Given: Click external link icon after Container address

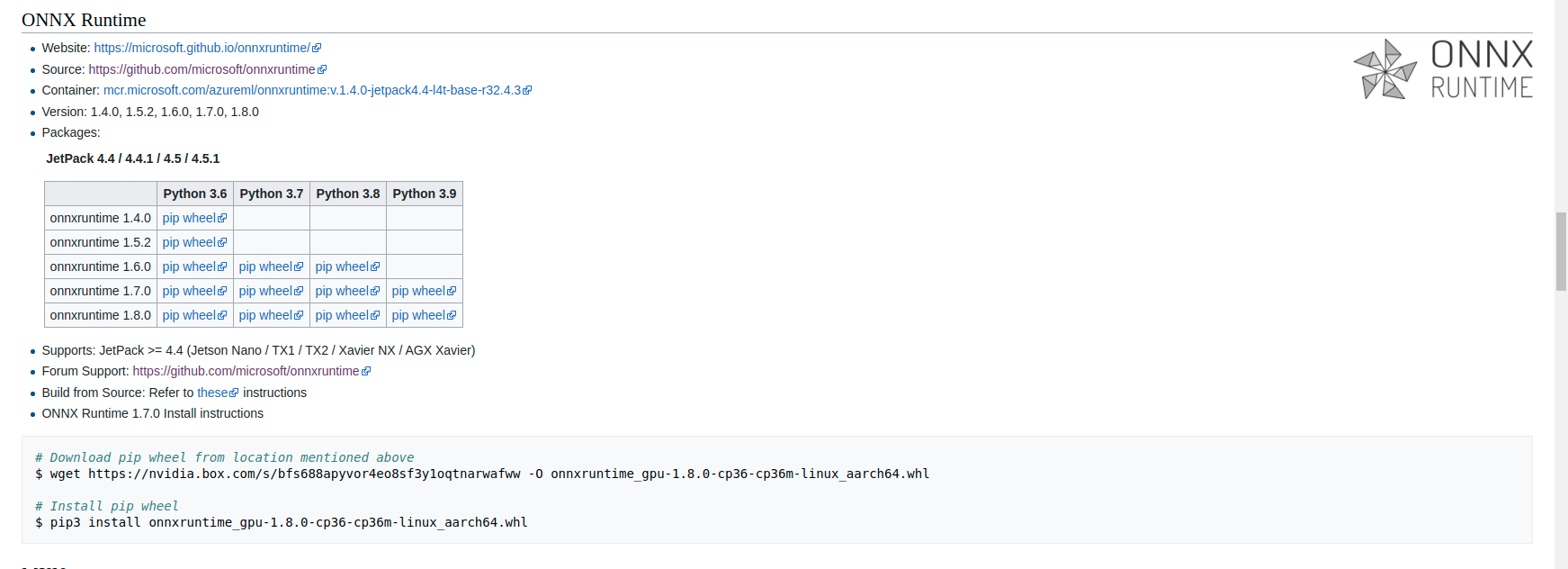Looking at the screenshot, I should [527, 90].
